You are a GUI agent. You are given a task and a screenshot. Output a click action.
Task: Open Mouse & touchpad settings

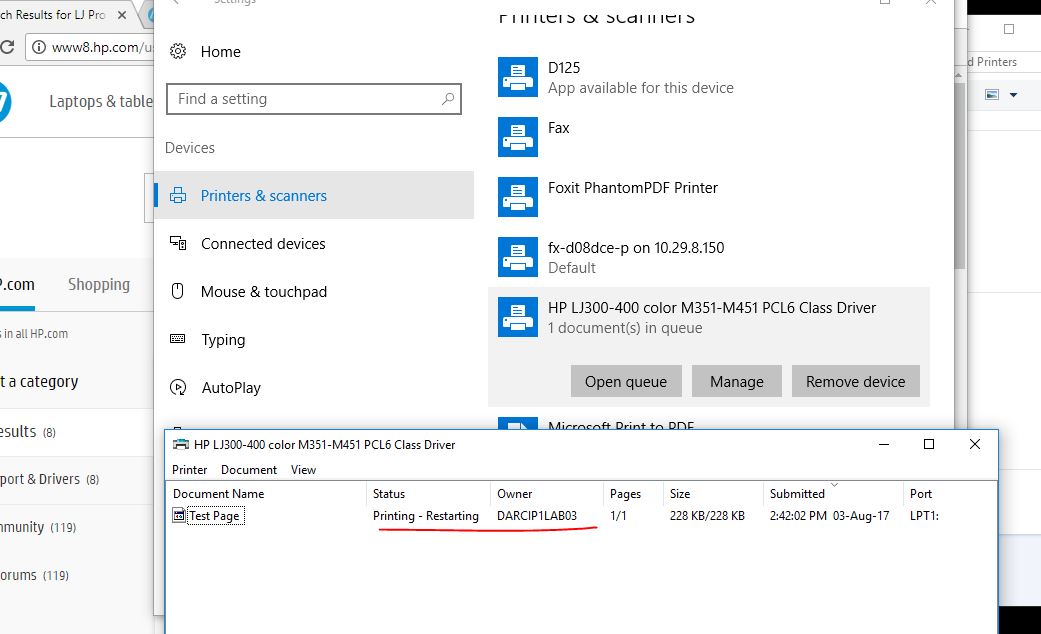click(263, 292)
